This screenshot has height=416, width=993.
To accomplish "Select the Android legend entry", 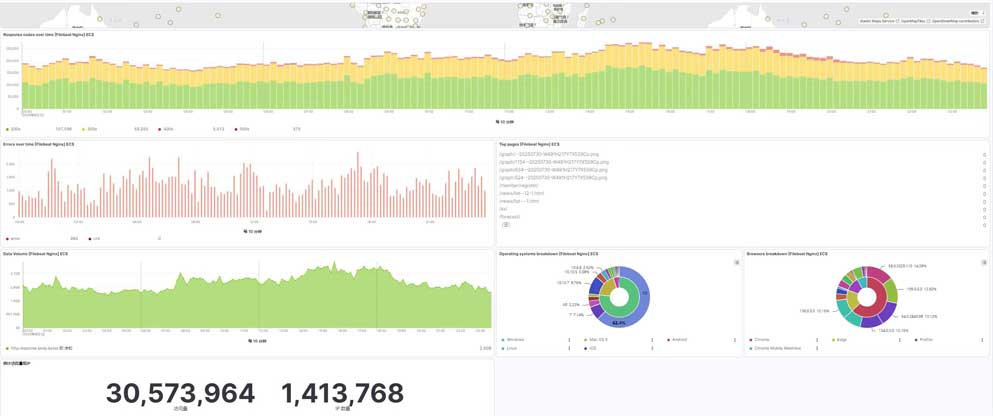I will coord(679,340).
